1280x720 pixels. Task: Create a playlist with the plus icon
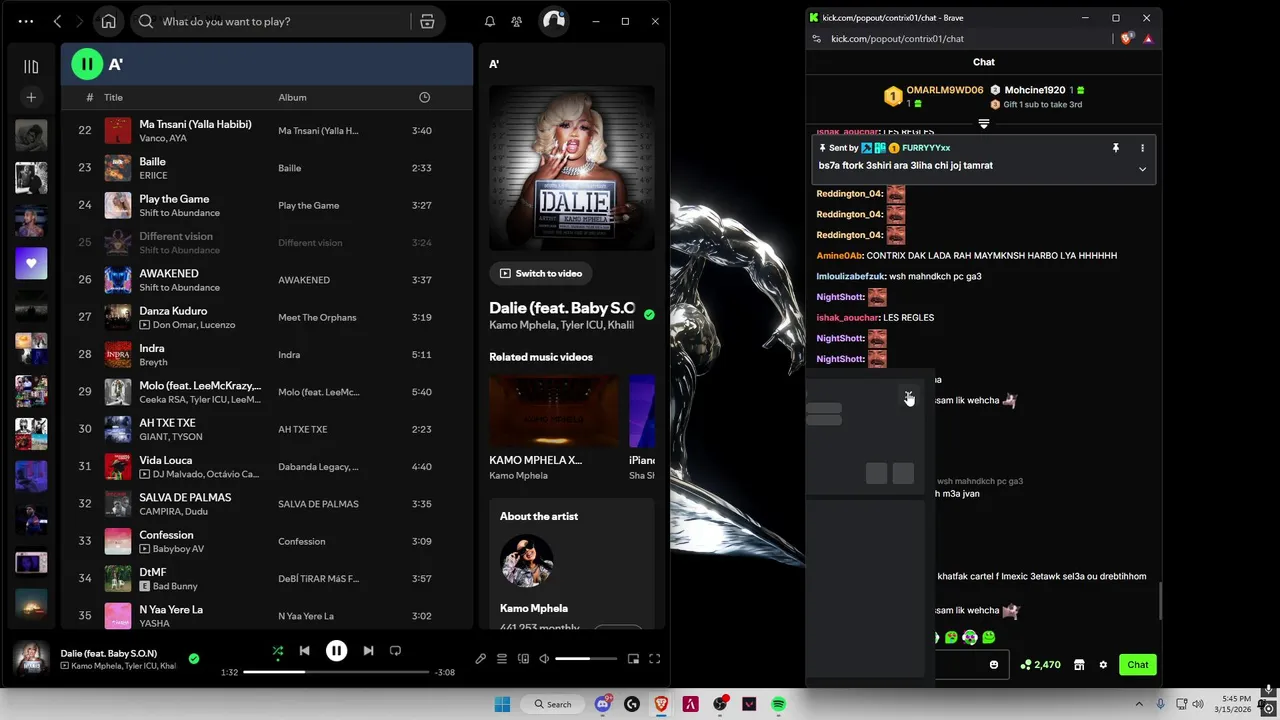31,97
